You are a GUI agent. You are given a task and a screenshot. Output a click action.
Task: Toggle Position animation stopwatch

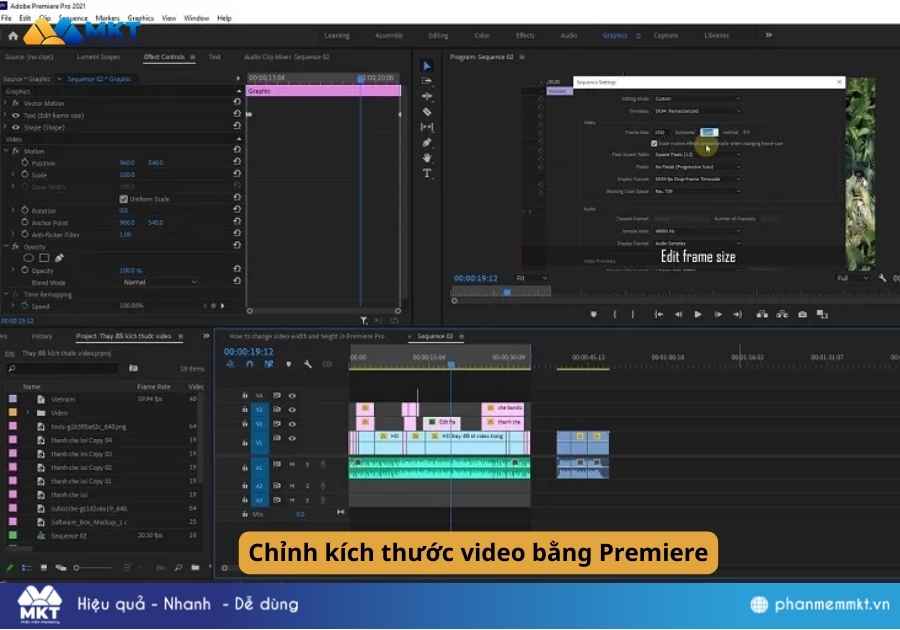(25, 163)
